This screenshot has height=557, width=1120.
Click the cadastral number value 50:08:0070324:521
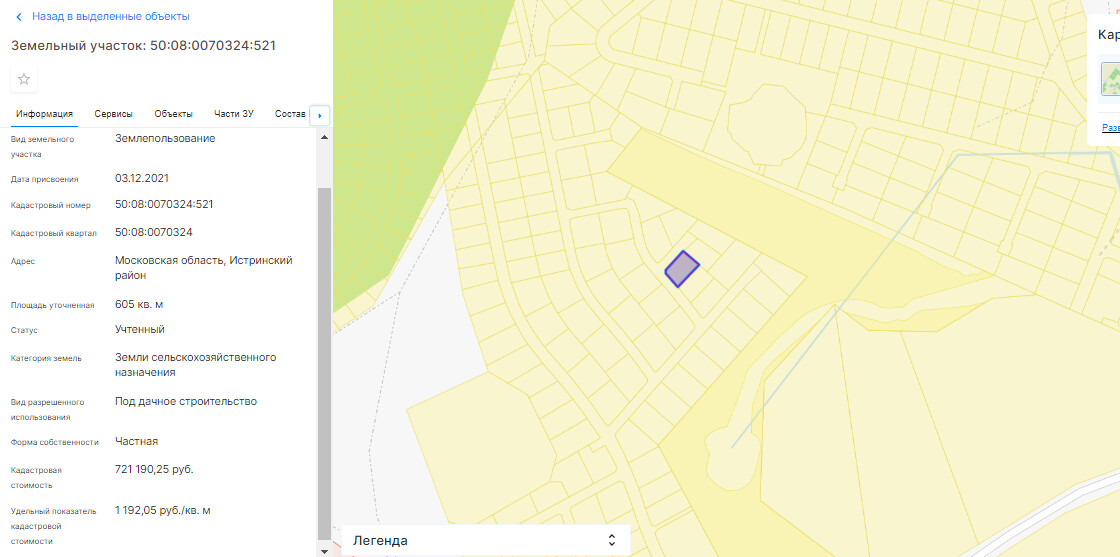tap(164, 205)
